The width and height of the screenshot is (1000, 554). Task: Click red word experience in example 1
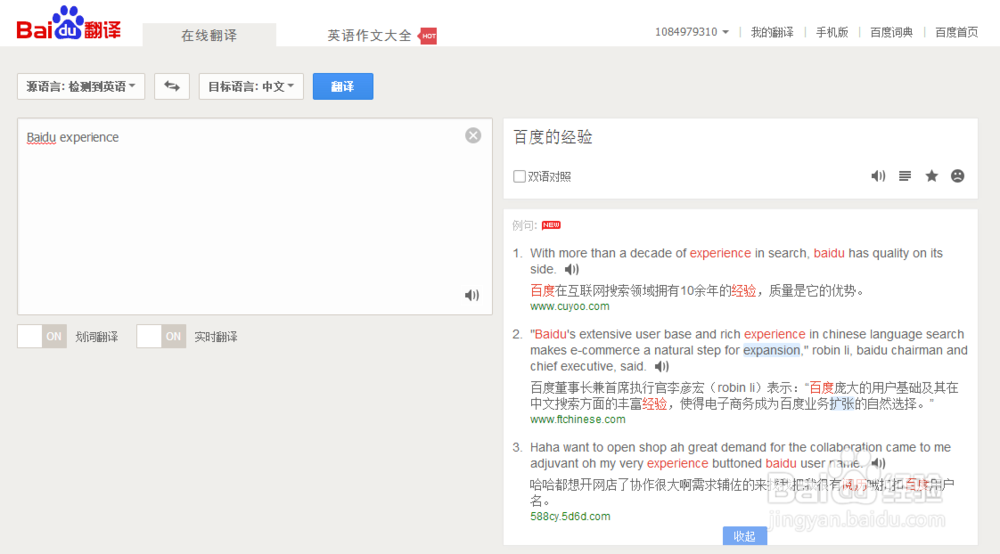coord(720,253)
